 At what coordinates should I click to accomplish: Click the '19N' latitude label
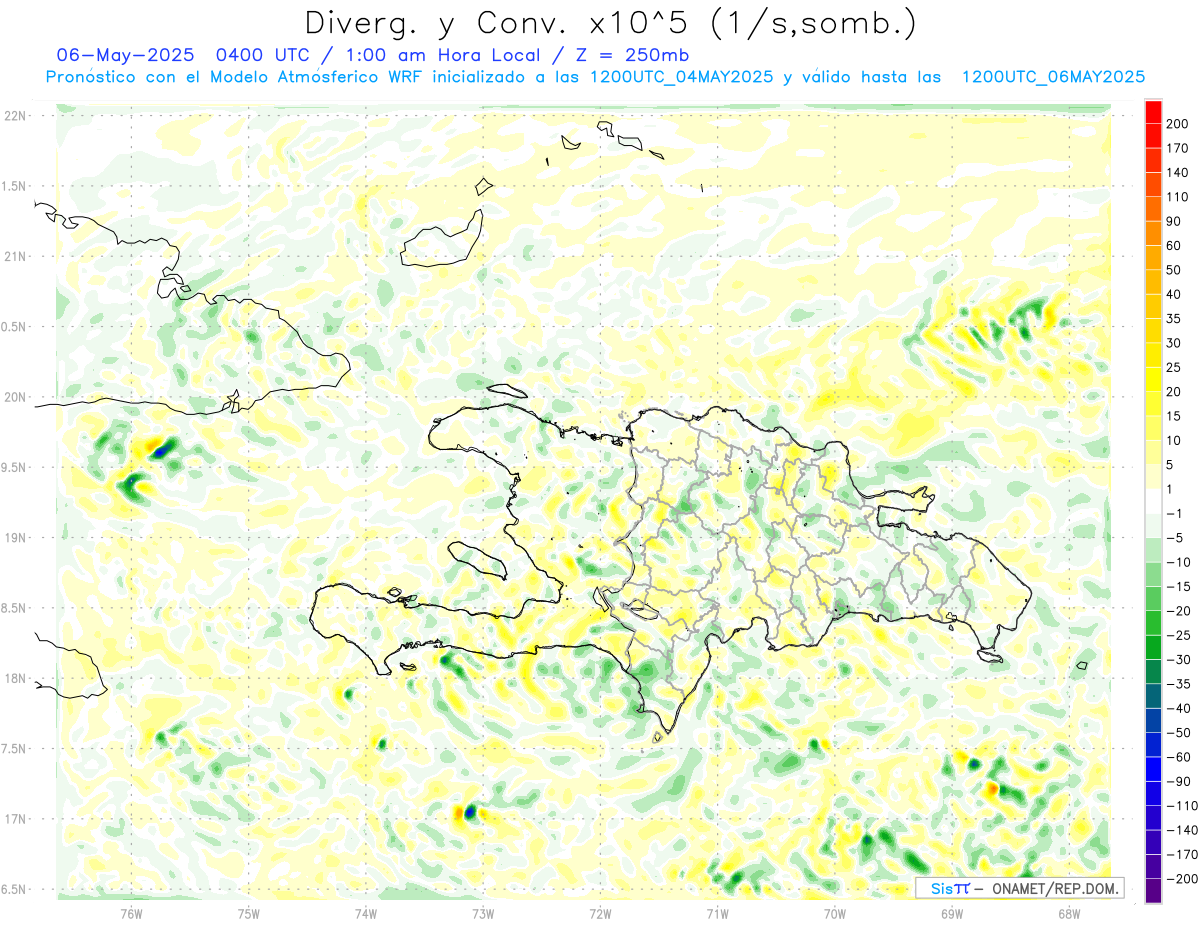point(14,538)
